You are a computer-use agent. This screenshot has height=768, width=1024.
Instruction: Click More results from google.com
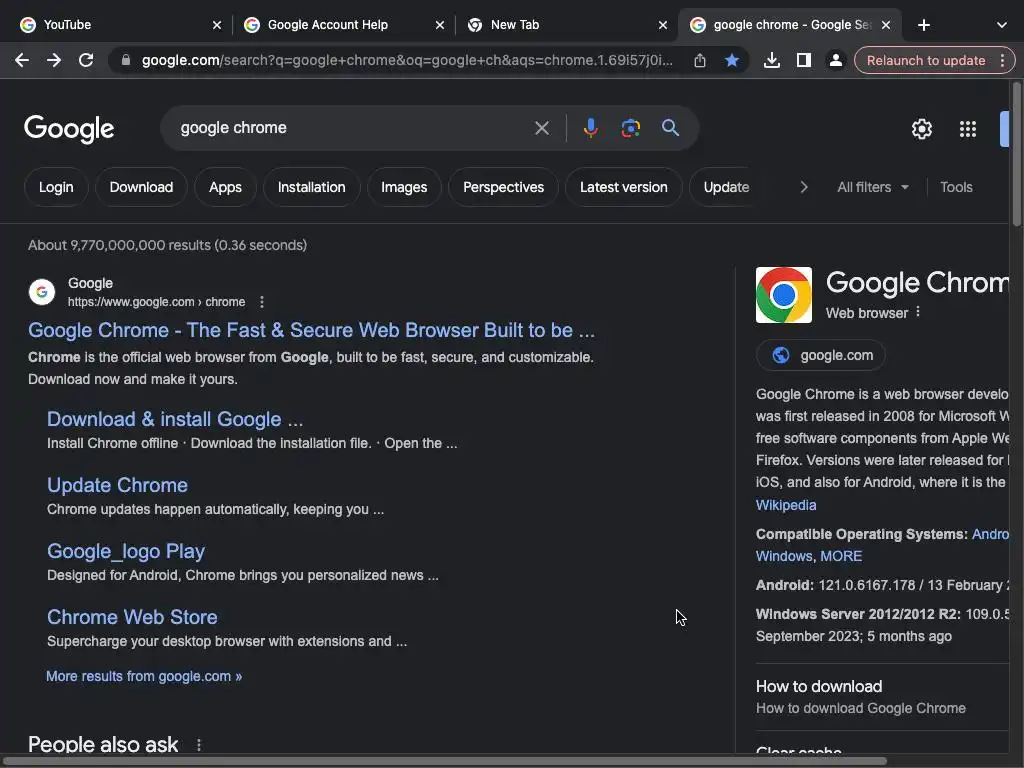click(144, 677)
